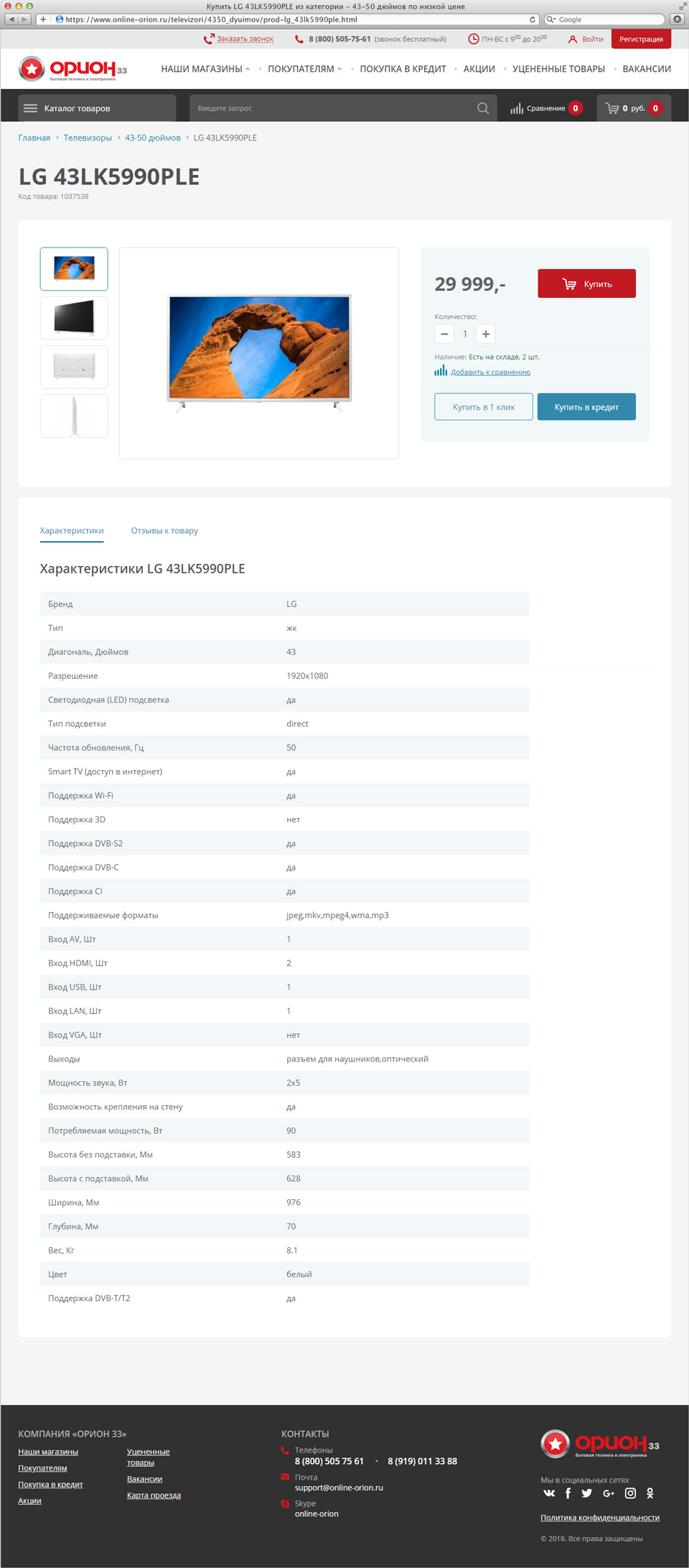The height and width of the screenshot is (1568, 689).
Task: Open the Odnoklassniki footer icon
Action: click(650, 1493)
